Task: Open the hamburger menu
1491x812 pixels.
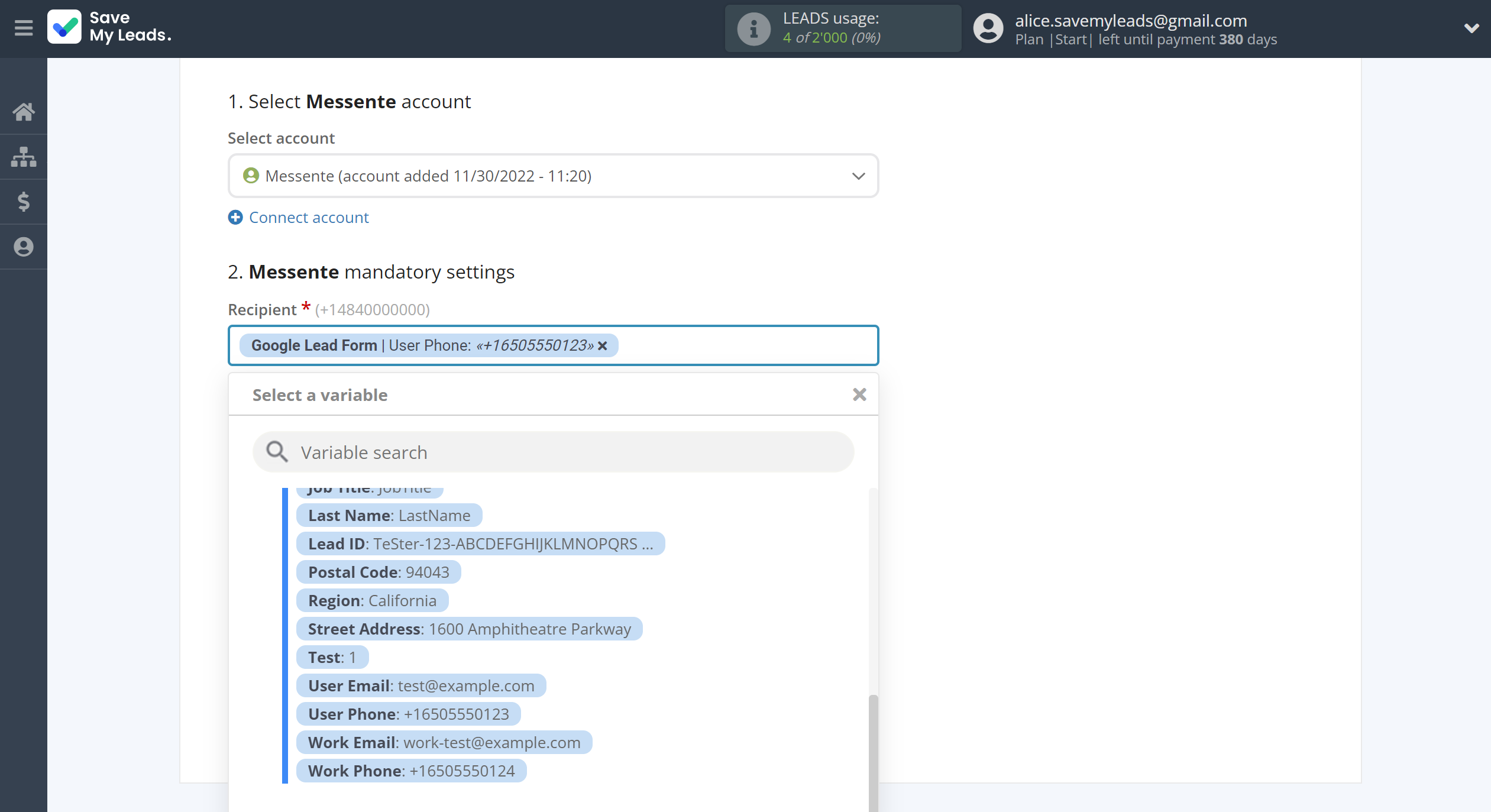Action: point(24,28)
